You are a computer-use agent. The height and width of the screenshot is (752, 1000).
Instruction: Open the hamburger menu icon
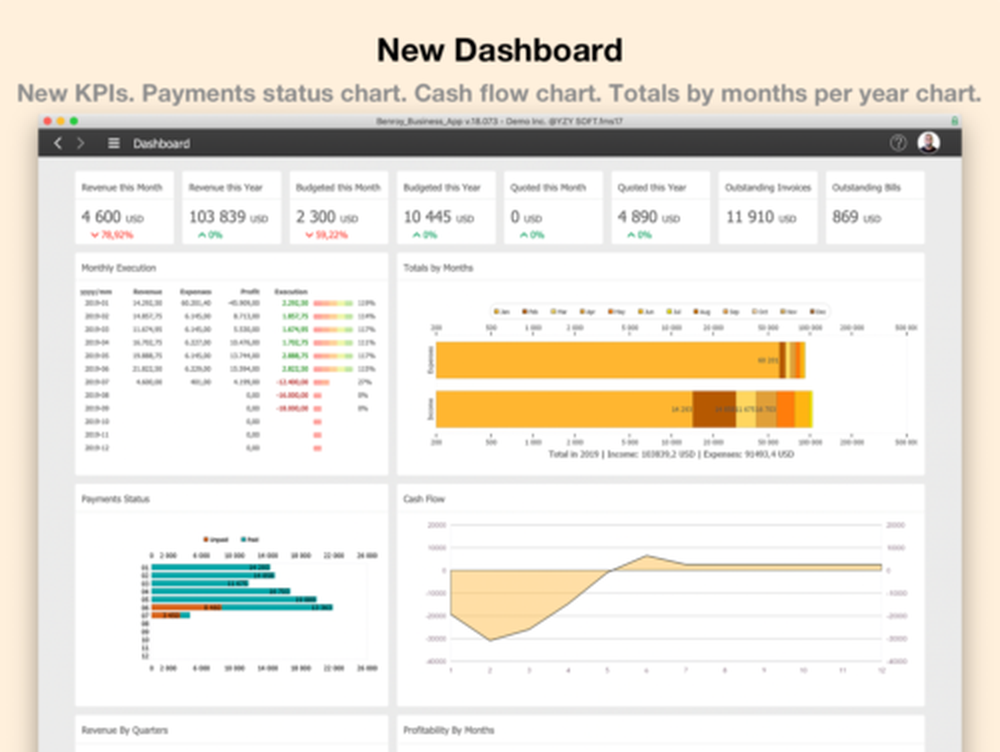click(113, 143)
